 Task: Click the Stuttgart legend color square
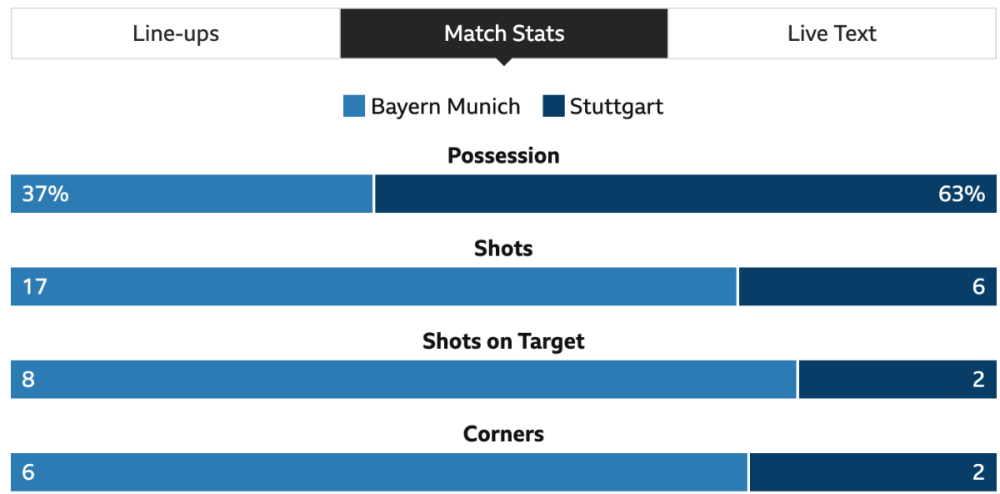(x=553, y=107)
